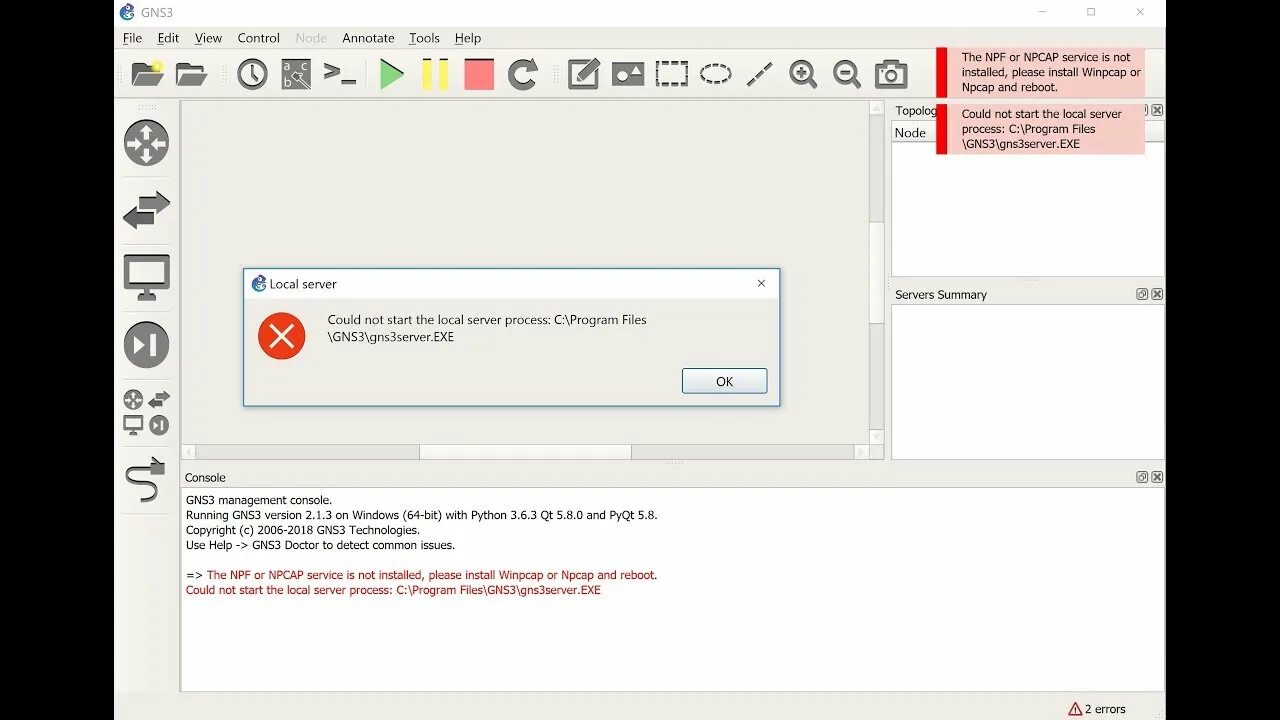Open the View menu
Screen dimensions: 1280x720
point(208,38)
